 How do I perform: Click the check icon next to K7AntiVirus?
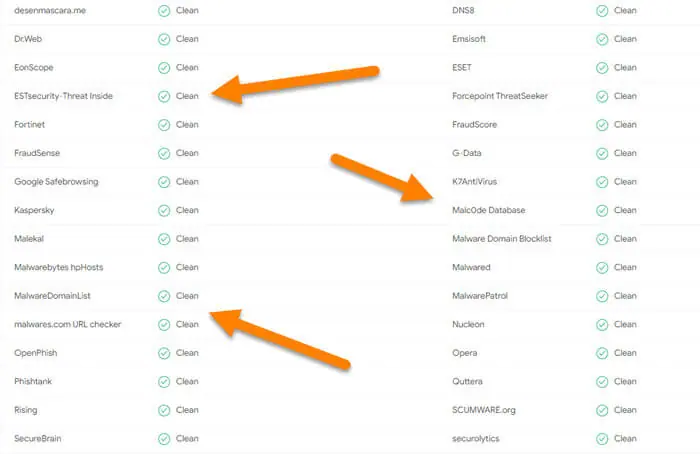click(x=602, y=182)
